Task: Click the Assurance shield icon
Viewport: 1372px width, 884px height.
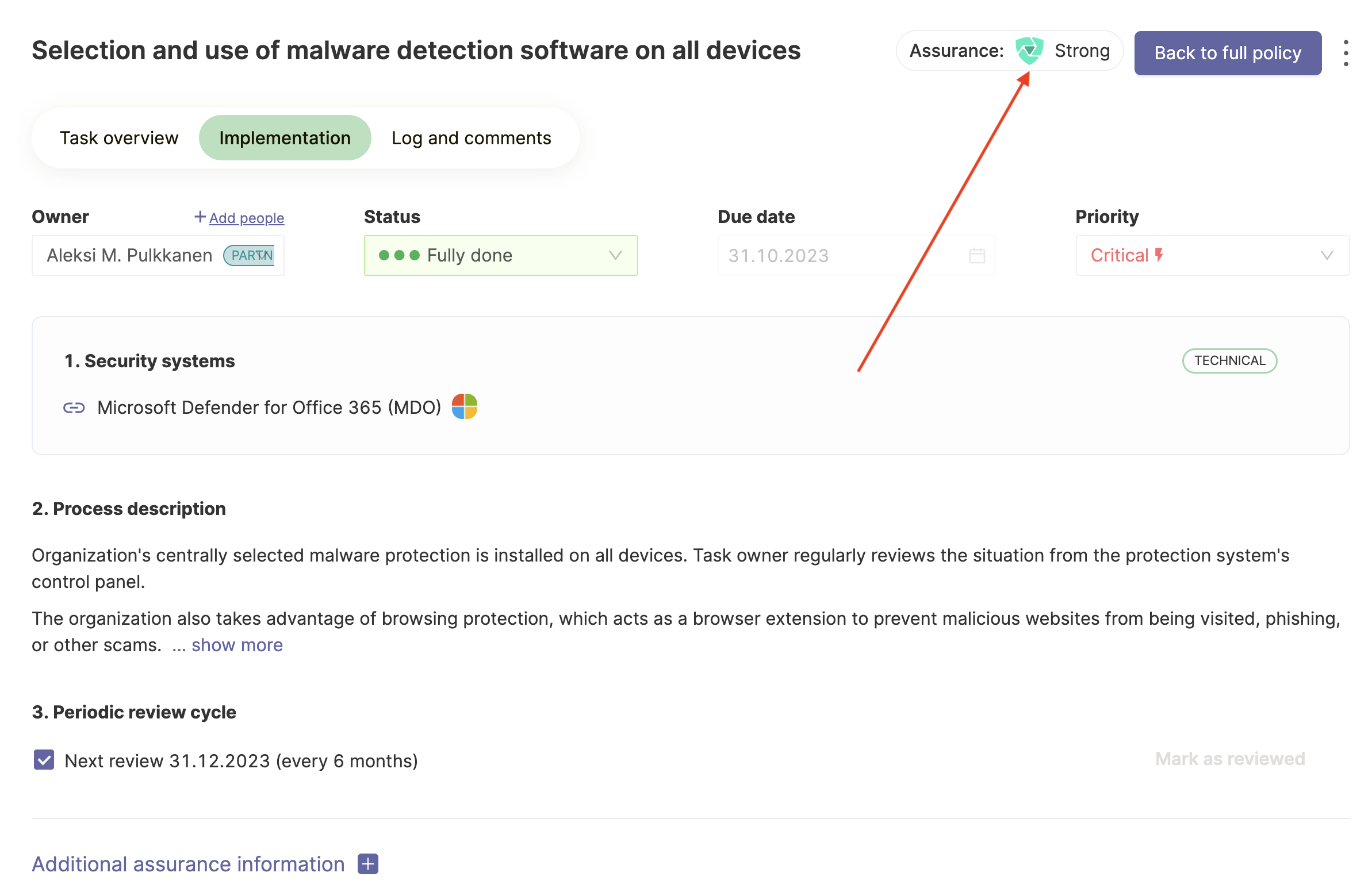Action: pyautogui.click(x=1029, y=51)
